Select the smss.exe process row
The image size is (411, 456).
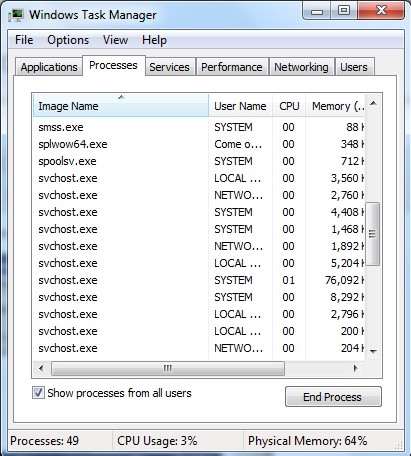click(199, 127)
